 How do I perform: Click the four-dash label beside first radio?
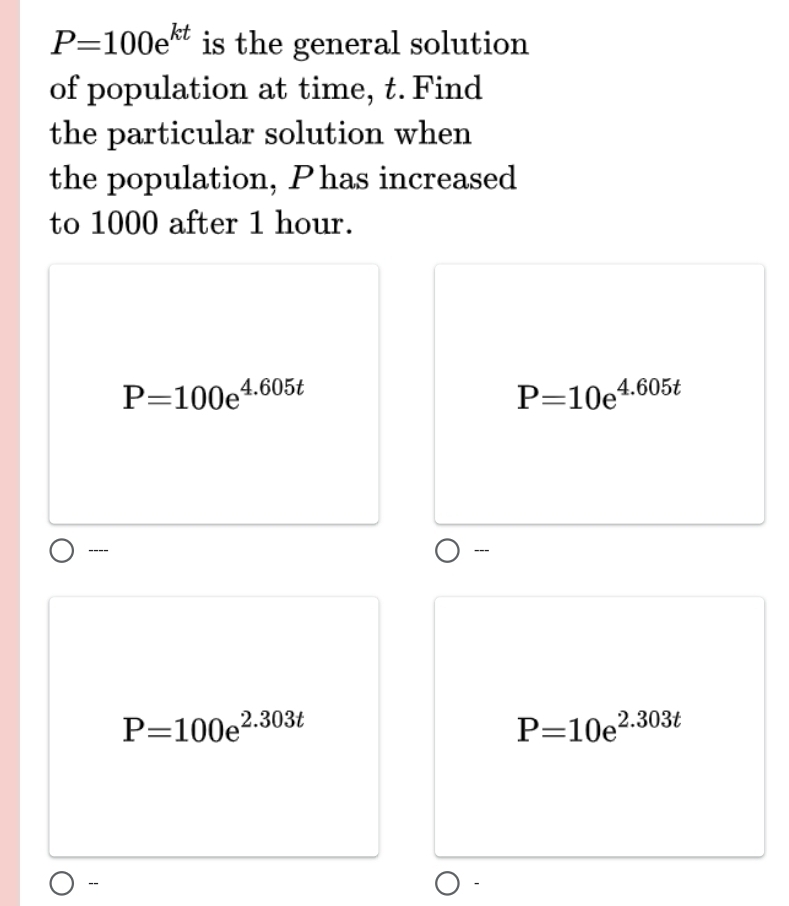click(x=97, y=551)
